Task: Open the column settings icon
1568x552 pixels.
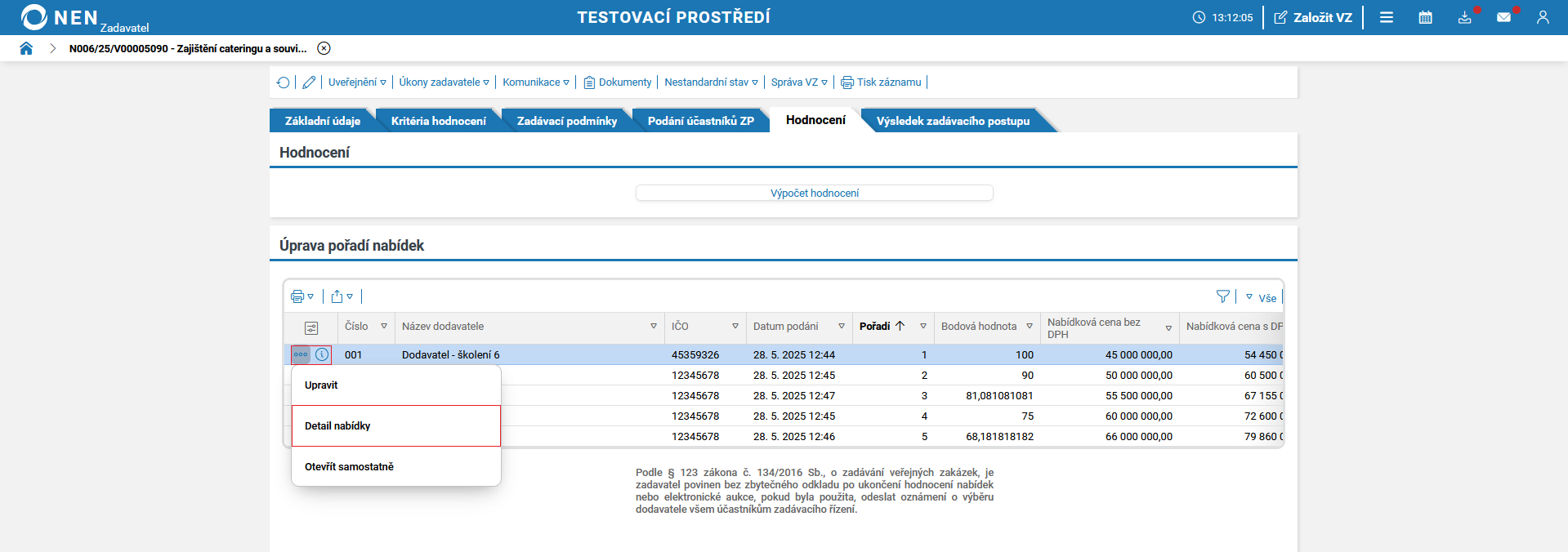Action: point(311,328)
